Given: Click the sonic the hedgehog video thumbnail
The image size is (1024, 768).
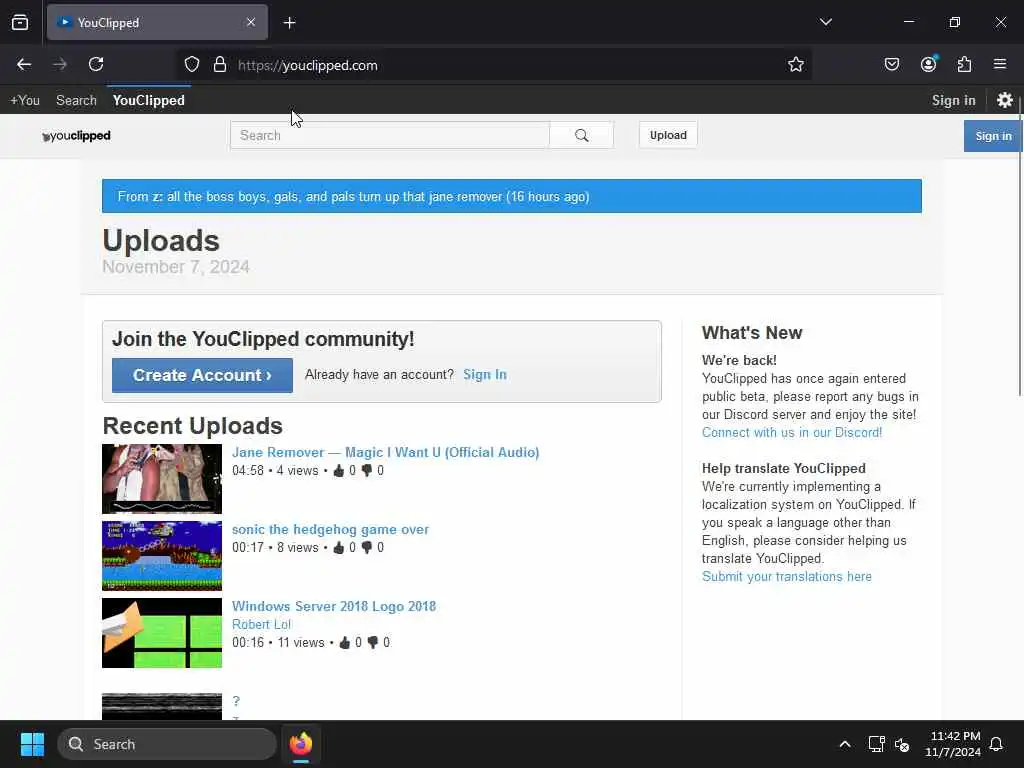Looking at the screenshot, I should (162, 556).
